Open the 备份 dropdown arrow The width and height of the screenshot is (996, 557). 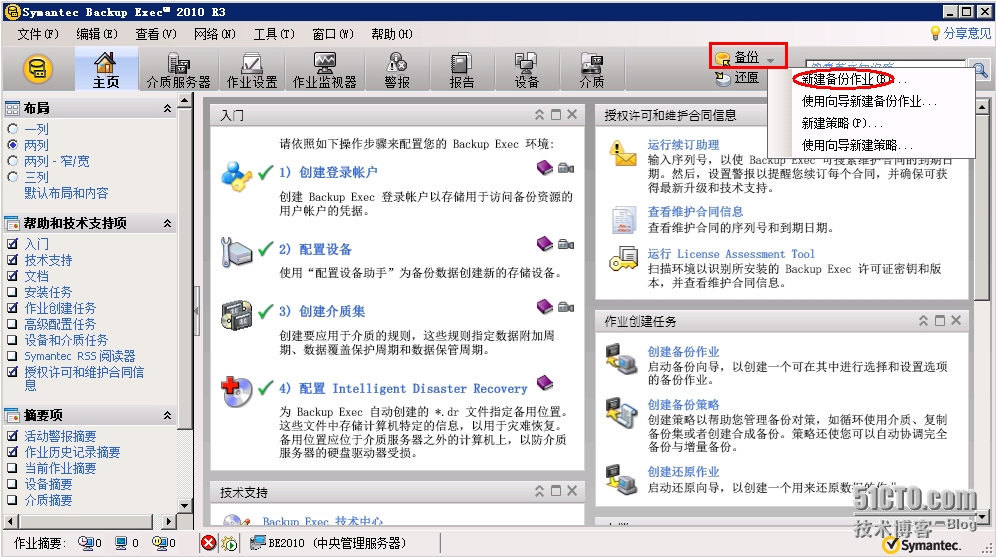pyautogui.click(x=771, y=60)
